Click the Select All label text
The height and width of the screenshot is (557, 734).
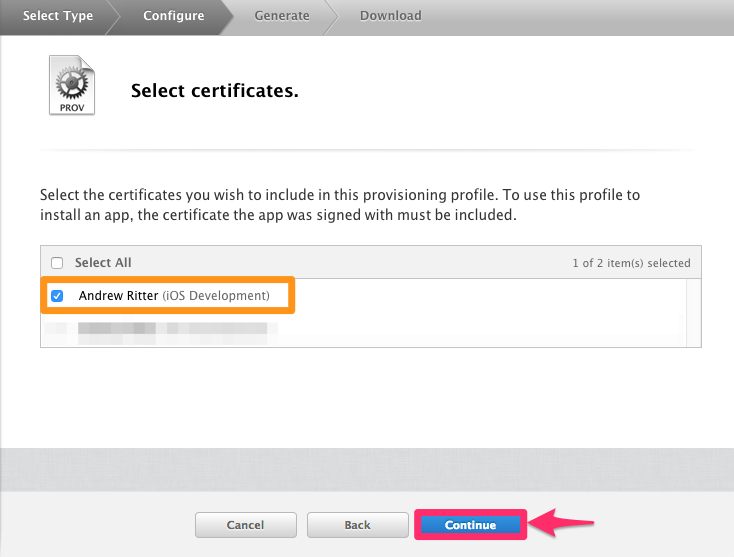click(103, 263)
